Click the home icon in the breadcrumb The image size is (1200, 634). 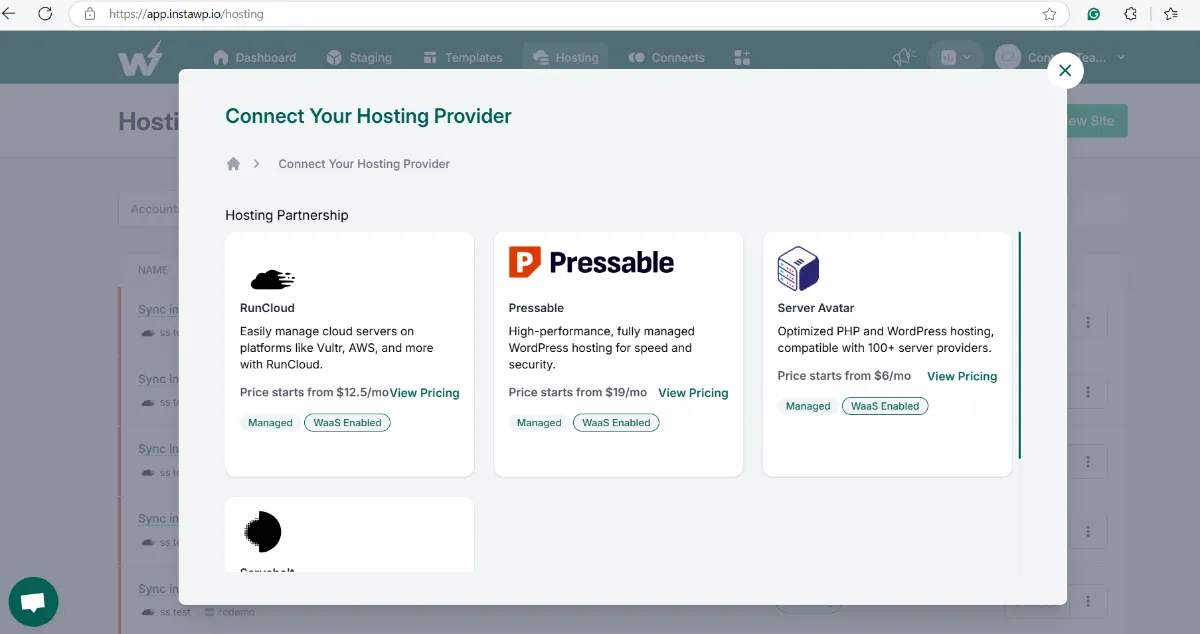click(233, 164)
